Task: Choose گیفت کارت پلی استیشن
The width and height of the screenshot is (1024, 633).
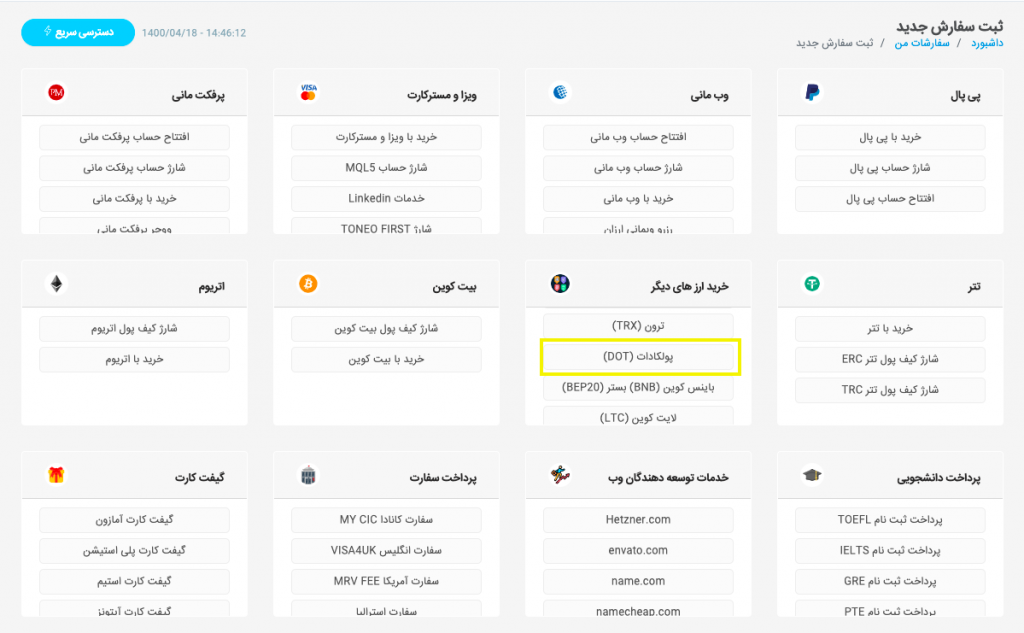Action: tap(134, 551)
